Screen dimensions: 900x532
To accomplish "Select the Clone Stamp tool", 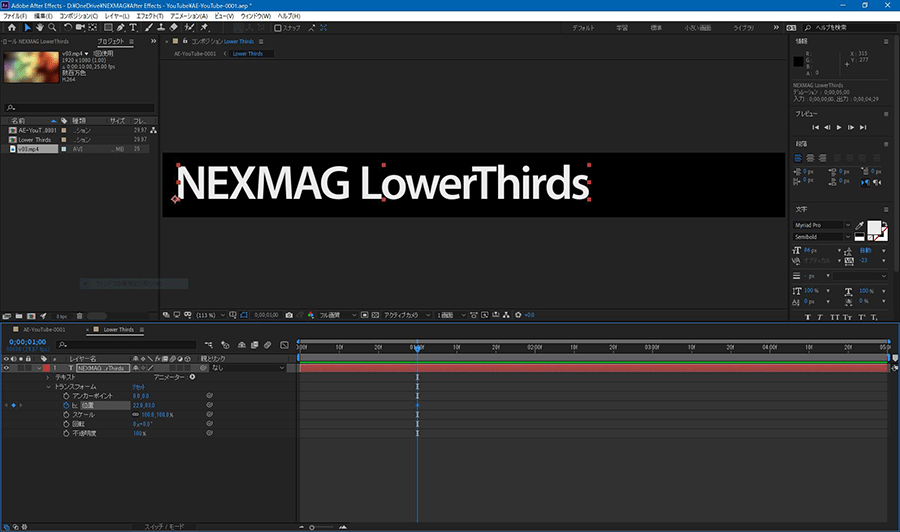I will 161,27.
